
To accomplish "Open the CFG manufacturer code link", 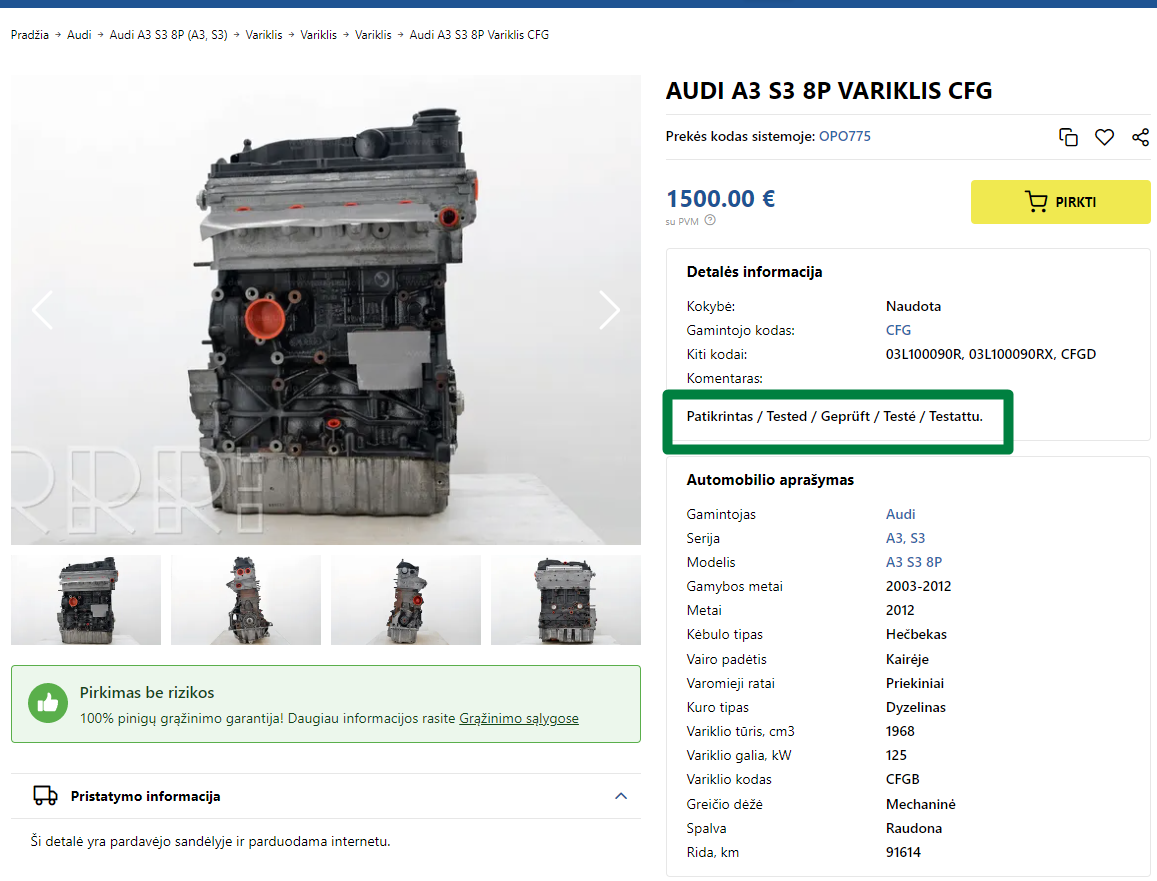I will pos(898,331).
